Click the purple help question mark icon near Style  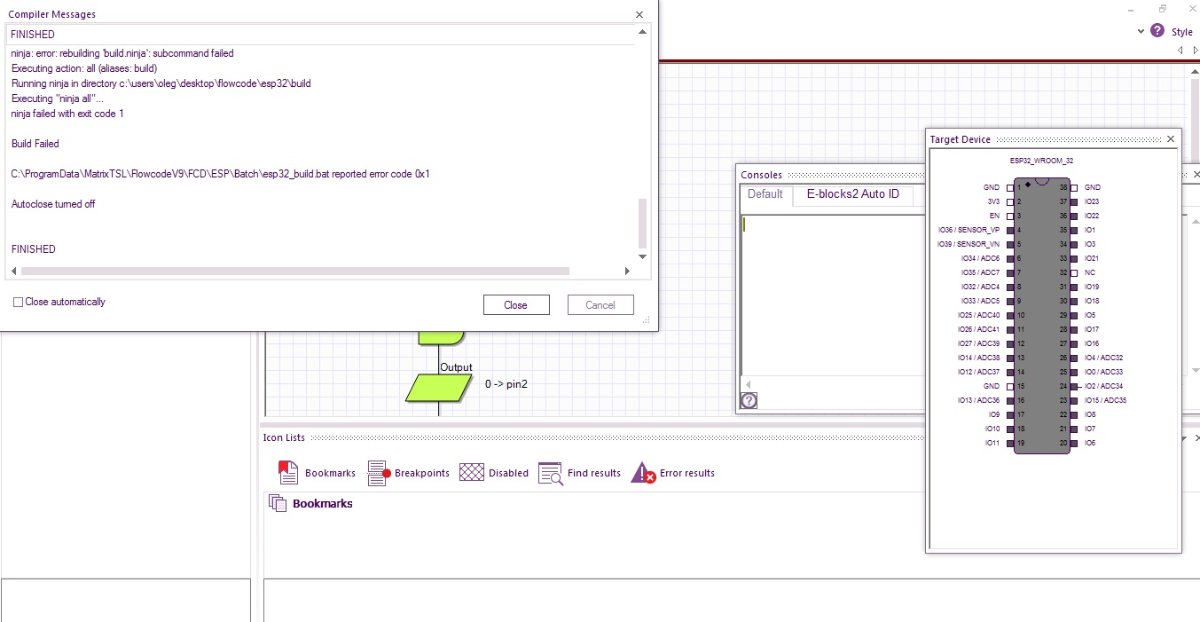(x=1157, y=31)
